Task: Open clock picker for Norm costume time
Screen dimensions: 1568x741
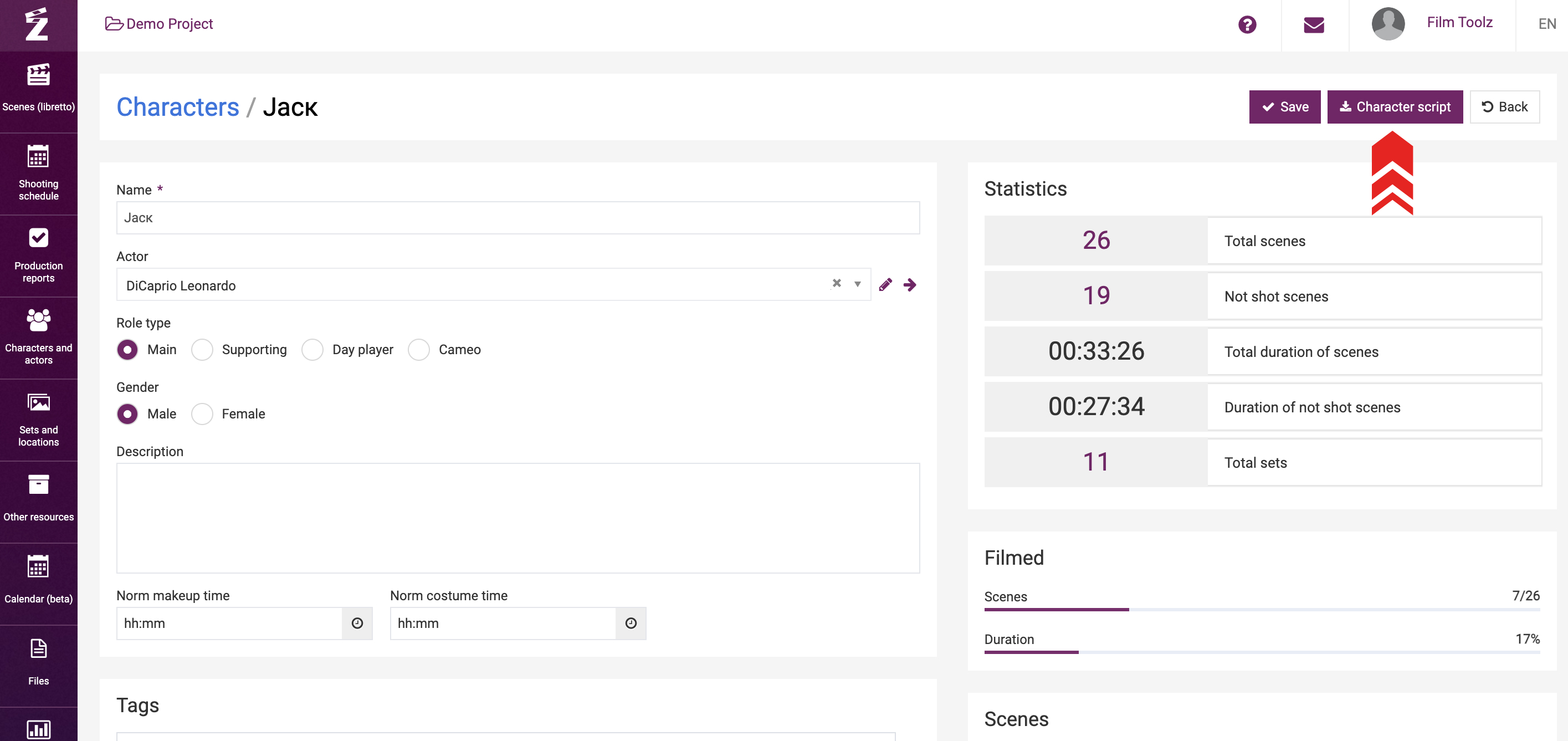Action: [631, 623]
